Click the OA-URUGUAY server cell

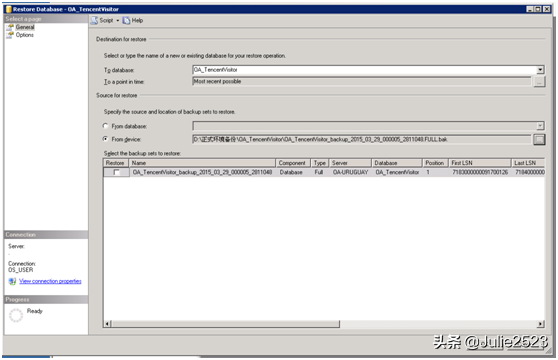click(x=350, y=173)
